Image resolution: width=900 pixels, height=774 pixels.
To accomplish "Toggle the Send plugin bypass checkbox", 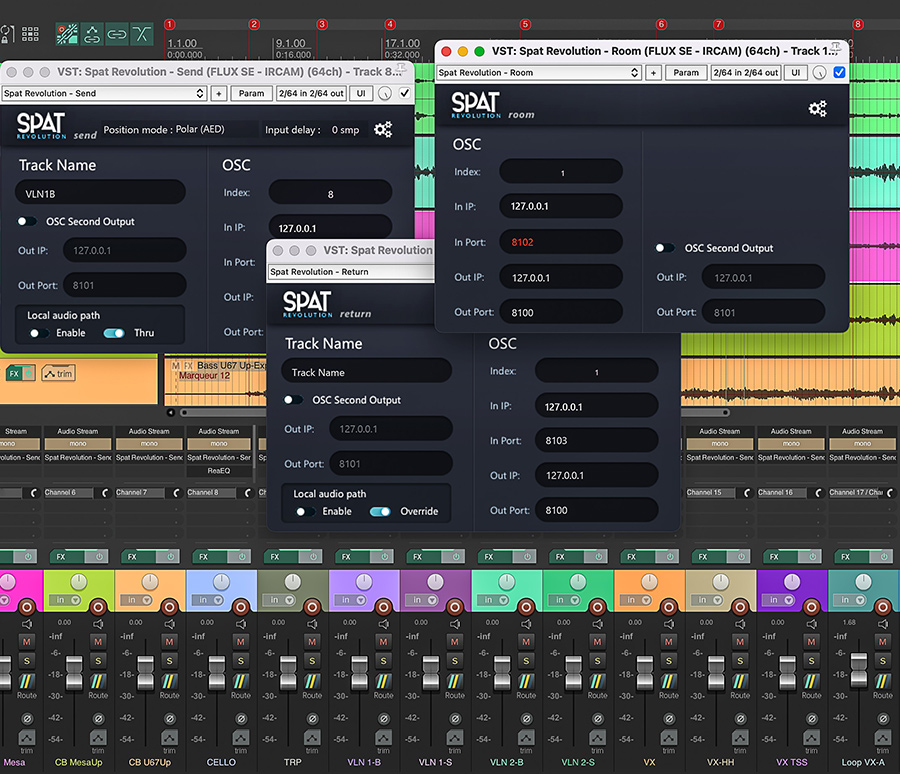I will pos(405,93).
